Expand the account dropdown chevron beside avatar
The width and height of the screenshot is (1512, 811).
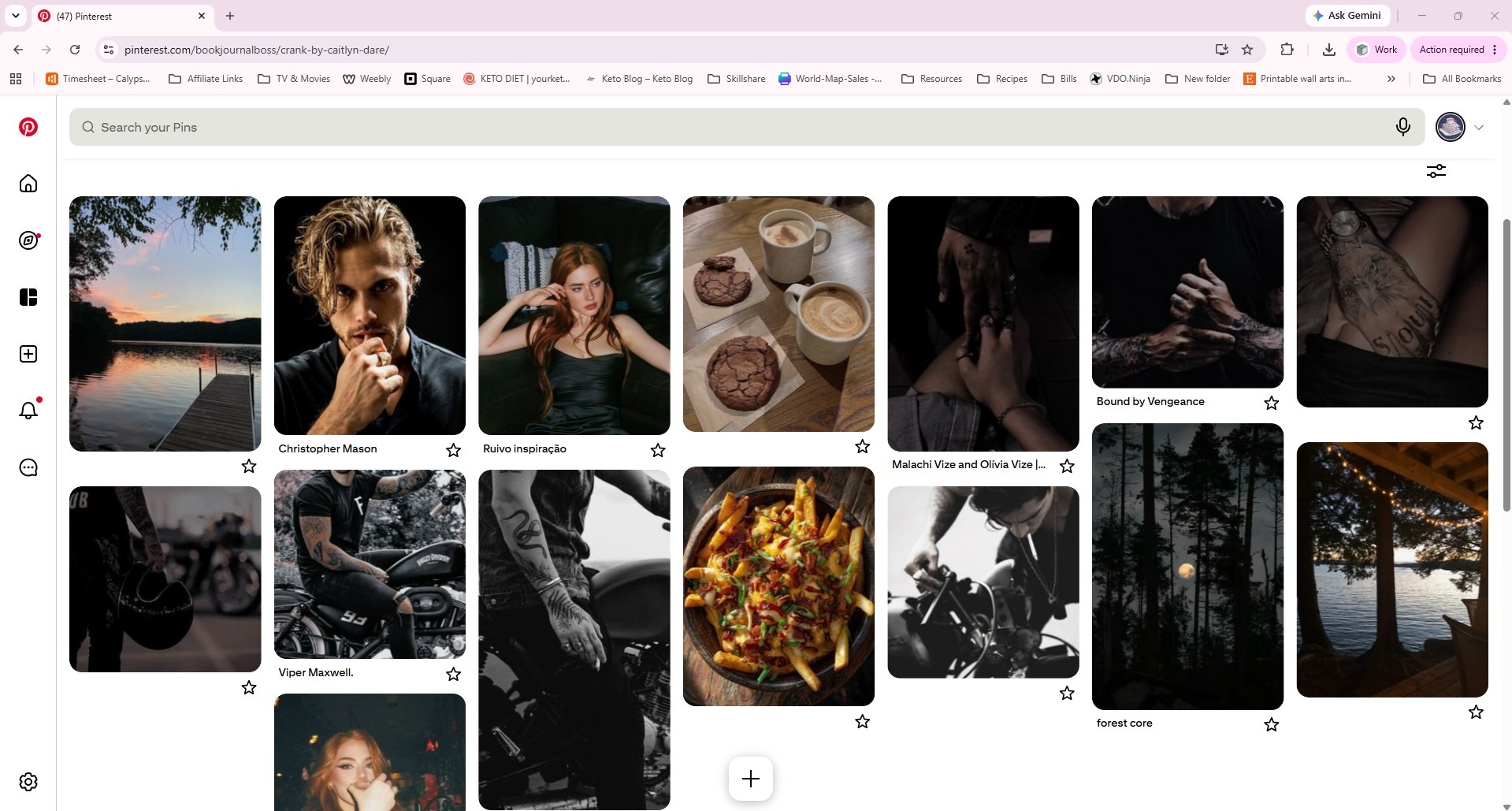(1479, 128)
